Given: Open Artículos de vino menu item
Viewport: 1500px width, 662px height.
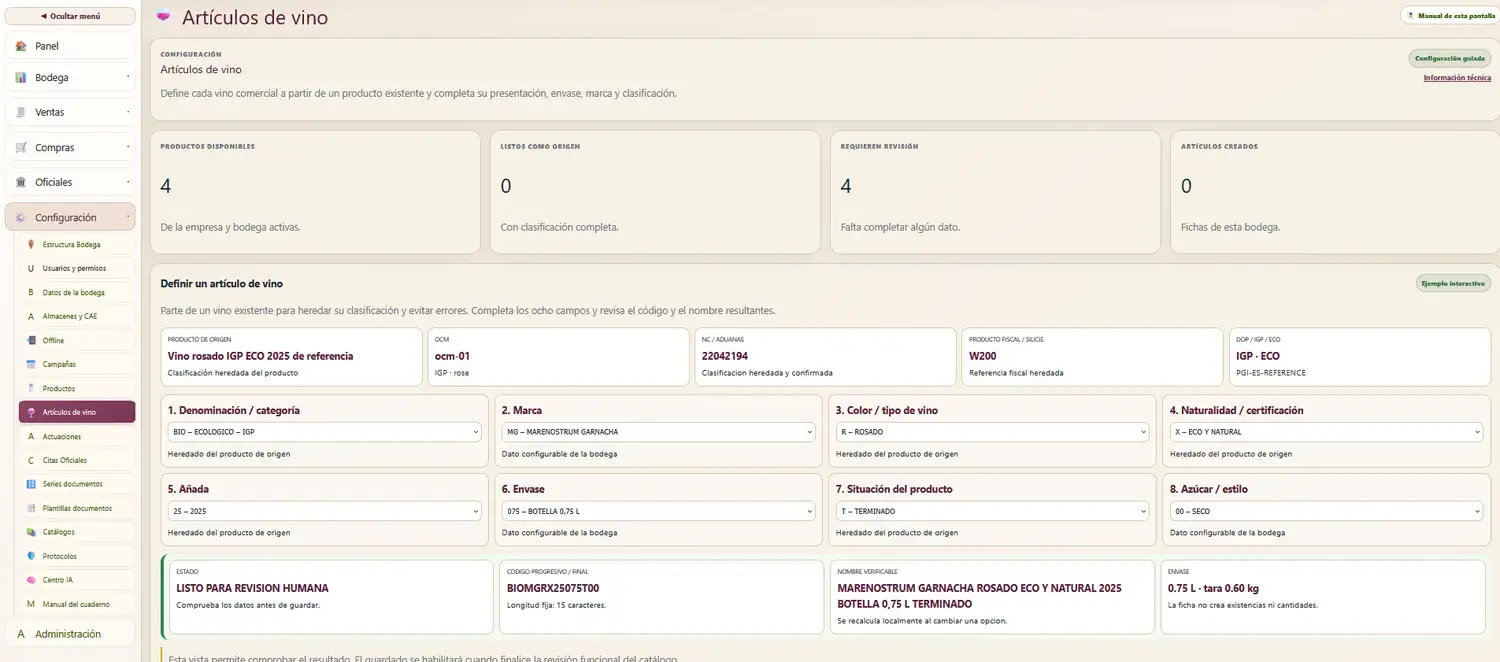Looking at the screenshot, I should point(77,412).
